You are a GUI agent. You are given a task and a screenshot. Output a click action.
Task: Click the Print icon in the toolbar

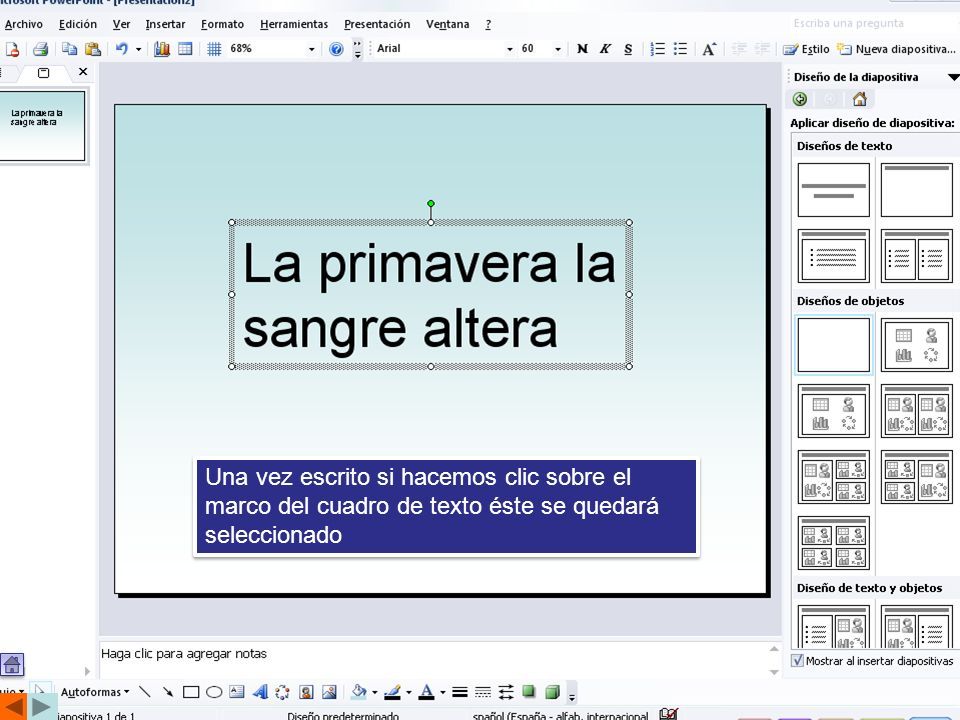(x=40, y=49)
